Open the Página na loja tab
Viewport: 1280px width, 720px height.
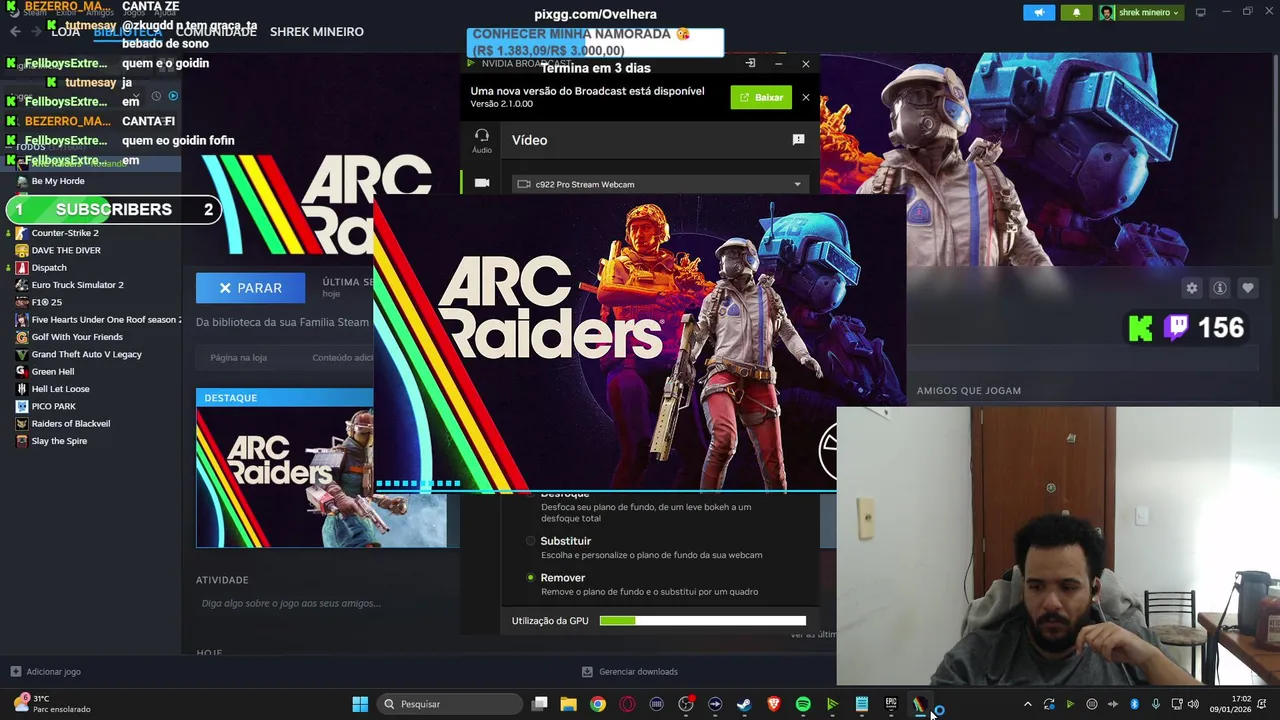click(x=238, y=358)
